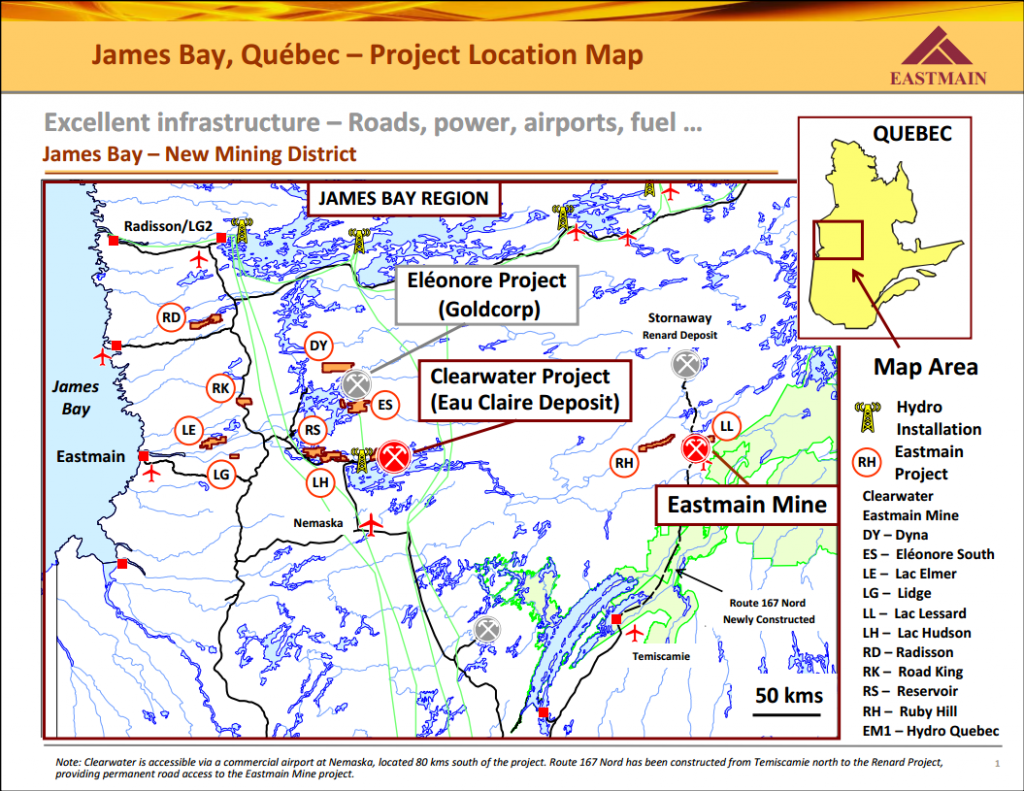Viewport: 1024px width, 791px height.
Task: Click the RS Reservoir circle marker on map
Action: 314,431
